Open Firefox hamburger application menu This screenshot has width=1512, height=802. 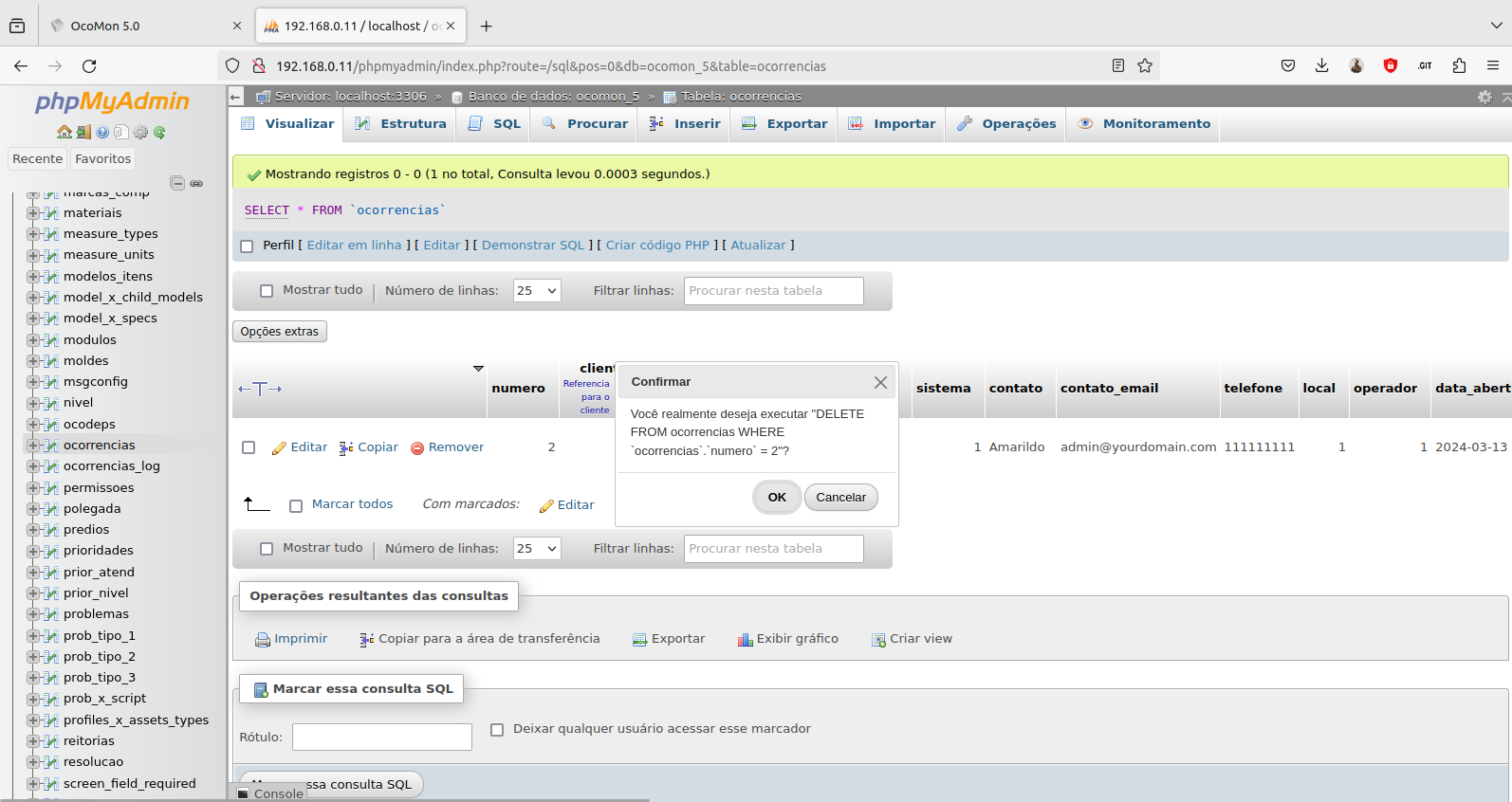click(1493, 65)
